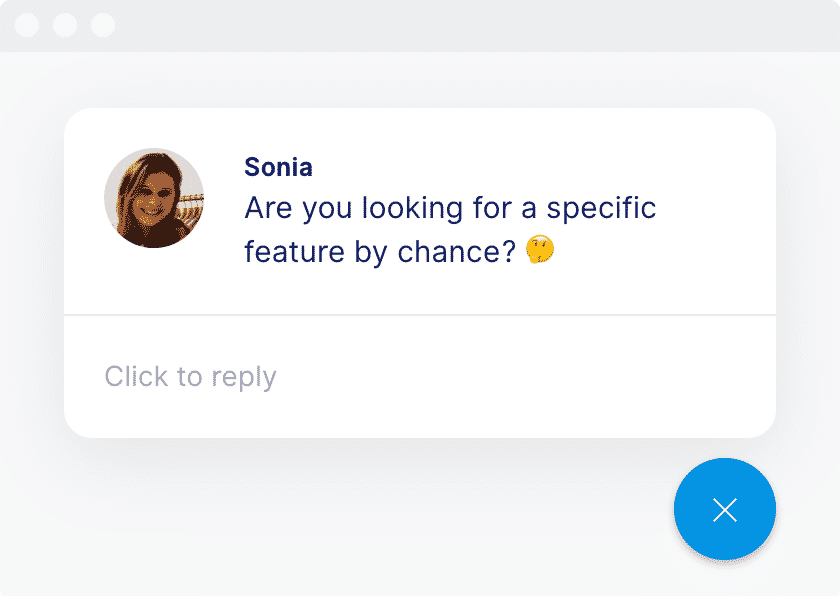
Task: Click the rightmost window control dot
Action: pyautogui.click(x=103, y=25)
